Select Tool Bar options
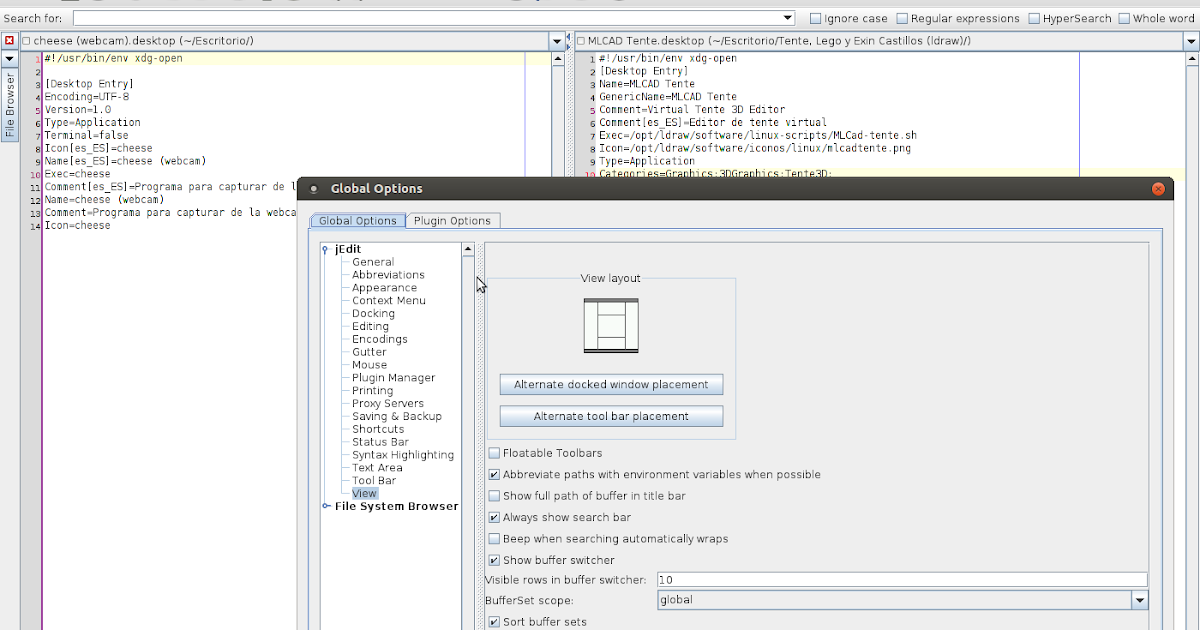Image resolution: width=1200 pixels, height=630 pixels. tap(374, 481)
